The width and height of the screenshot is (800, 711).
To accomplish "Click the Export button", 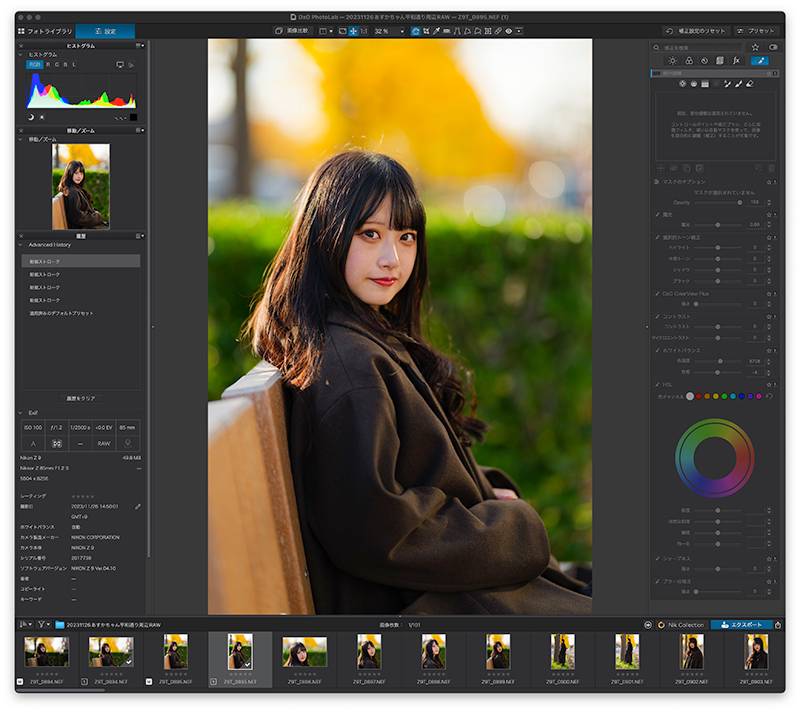I will pos(741,625).
